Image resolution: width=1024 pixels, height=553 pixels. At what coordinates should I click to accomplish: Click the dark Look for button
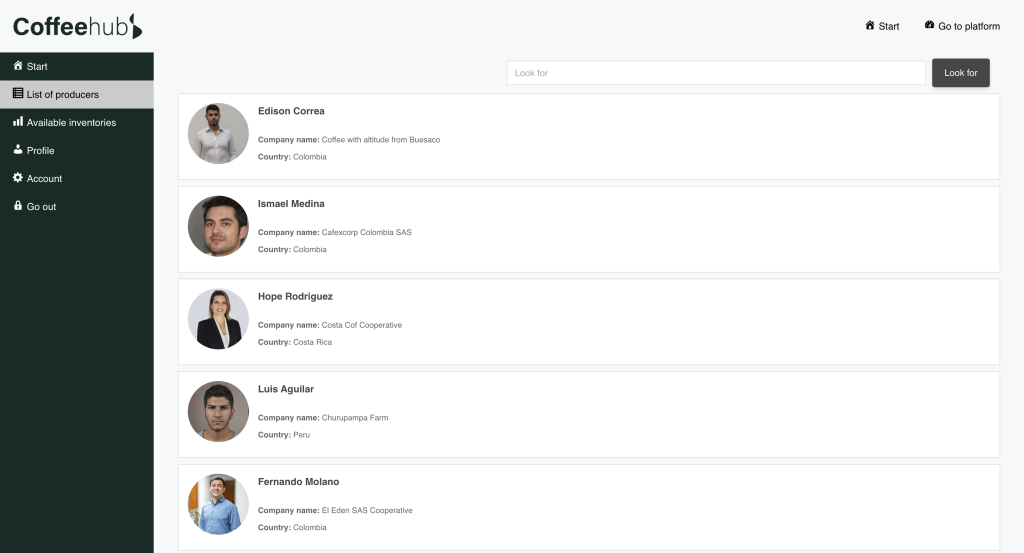click(961, 72)
